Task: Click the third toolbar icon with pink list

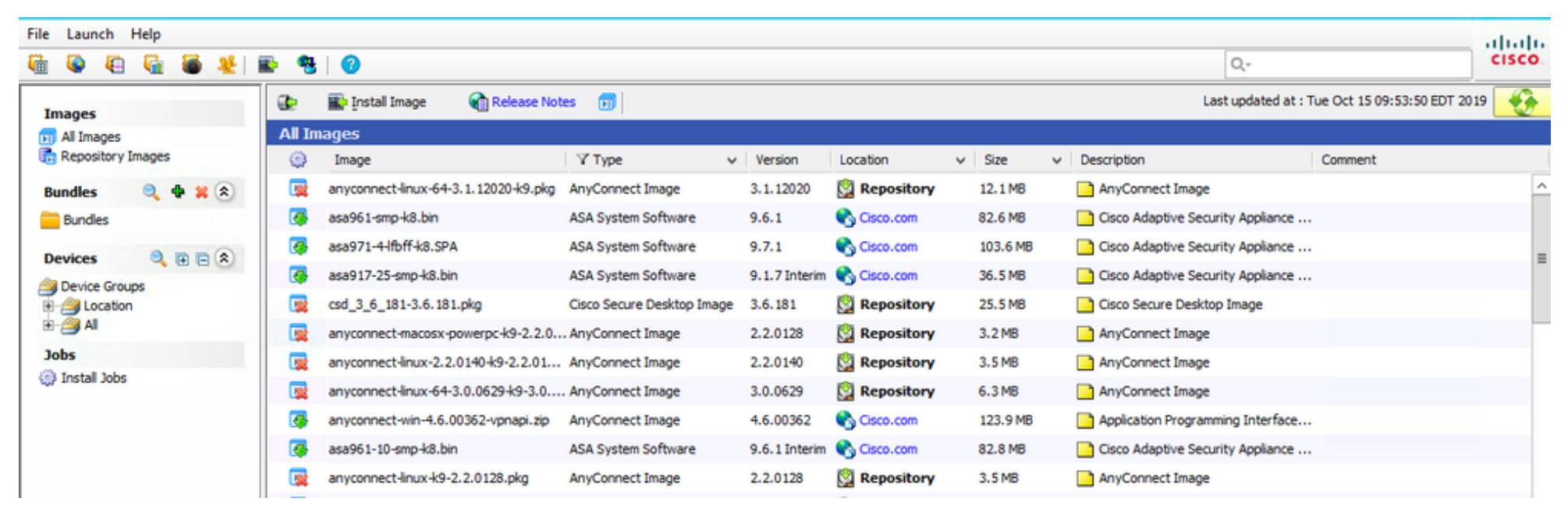Action: [115, 64]
